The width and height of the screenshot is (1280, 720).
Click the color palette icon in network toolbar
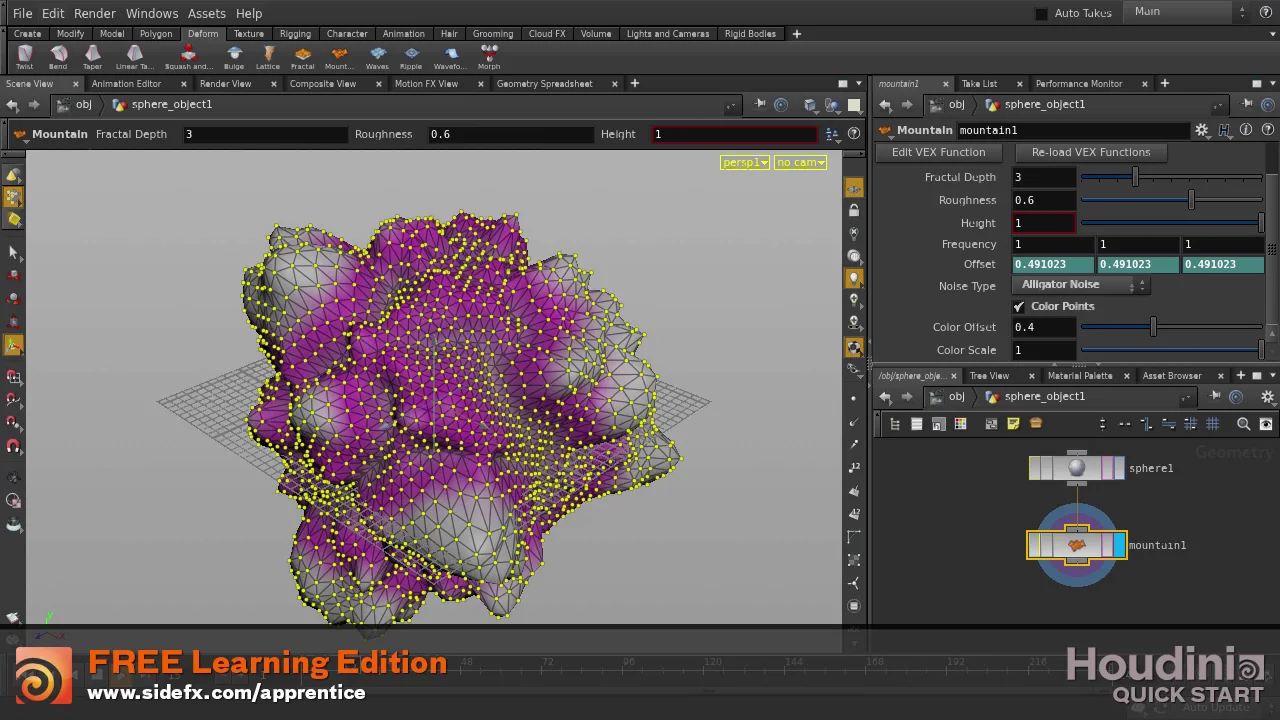pyautogui.click(x=960, y=424)
